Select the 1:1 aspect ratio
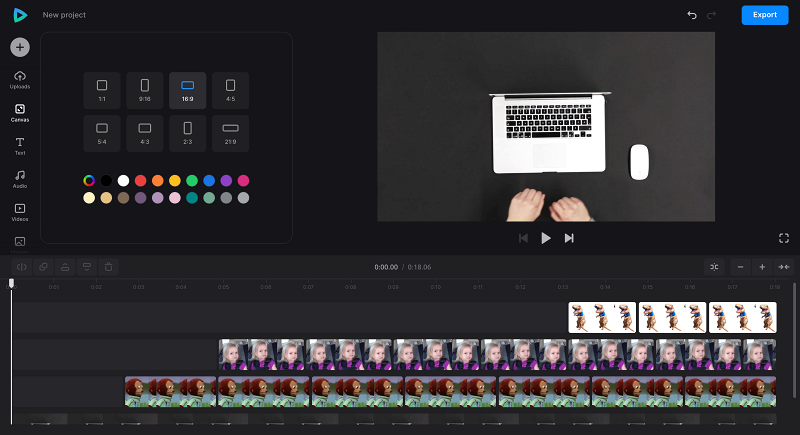Viewport: 800px width, 435px height. pyautogui.click(x=102, y=90)
